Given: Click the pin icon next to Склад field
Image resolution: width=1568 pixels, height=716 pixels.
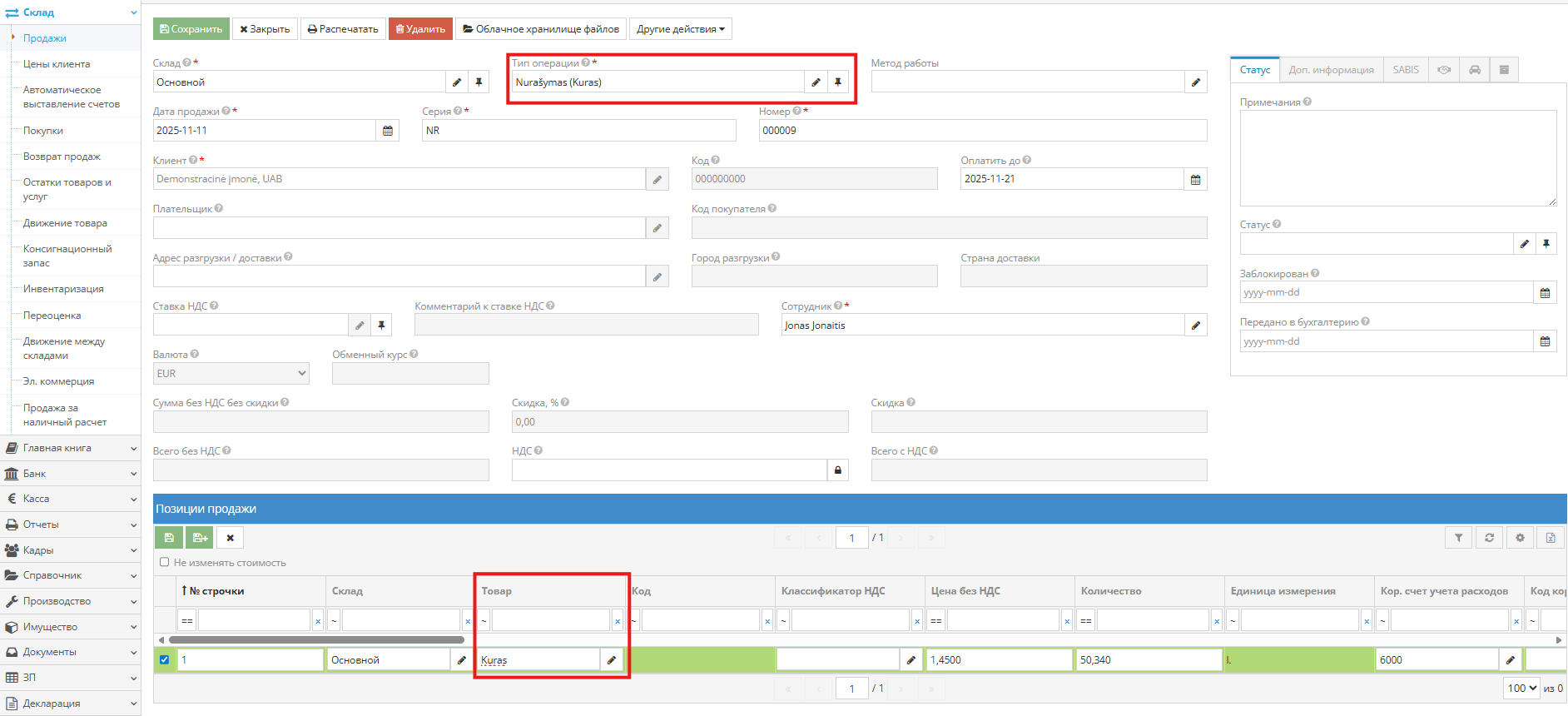Looking at the screenshot, I should [479, 82].
